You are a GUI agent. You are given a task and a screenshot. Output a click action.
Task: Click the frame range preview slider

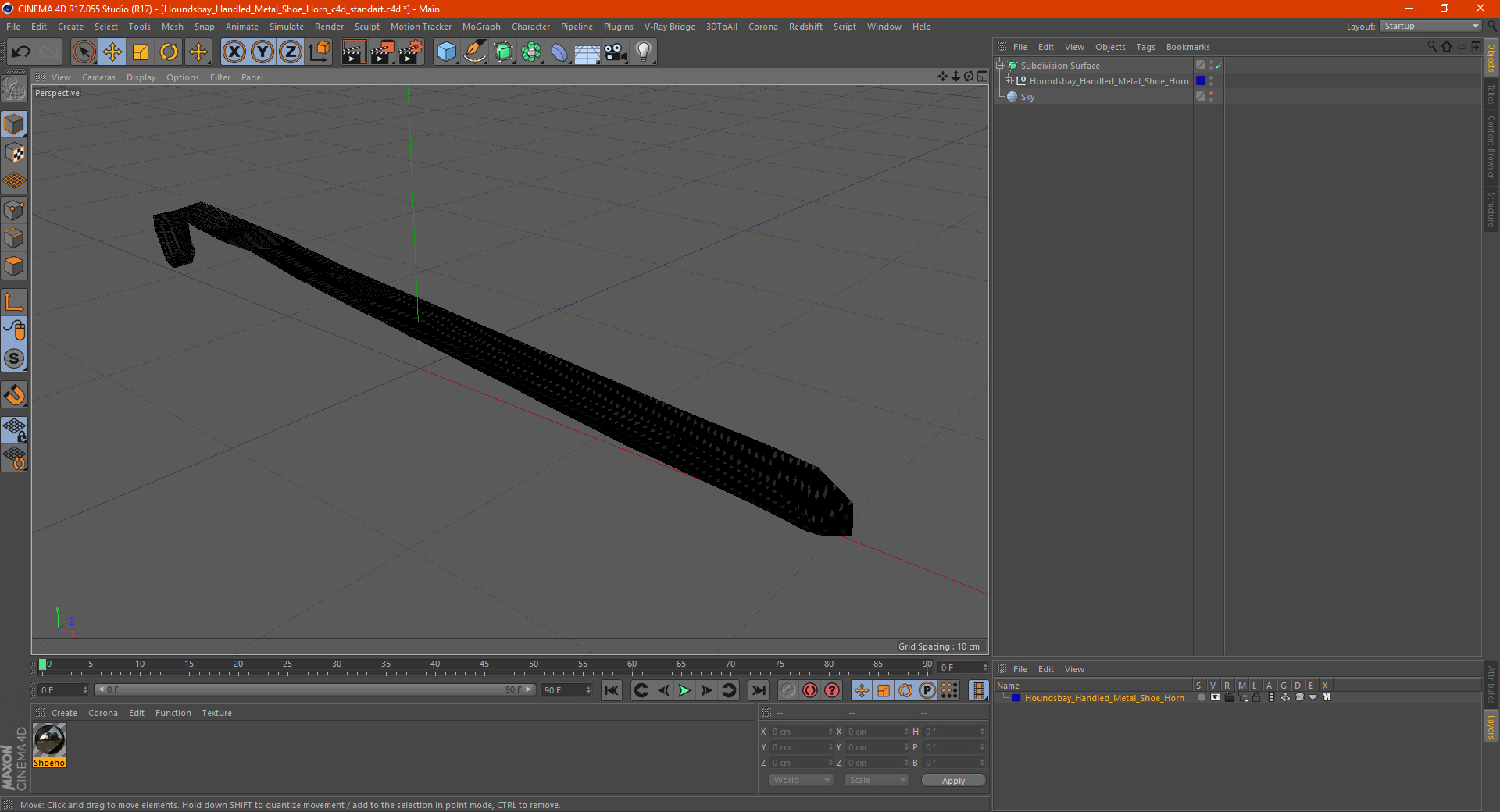tap(315, 689)
